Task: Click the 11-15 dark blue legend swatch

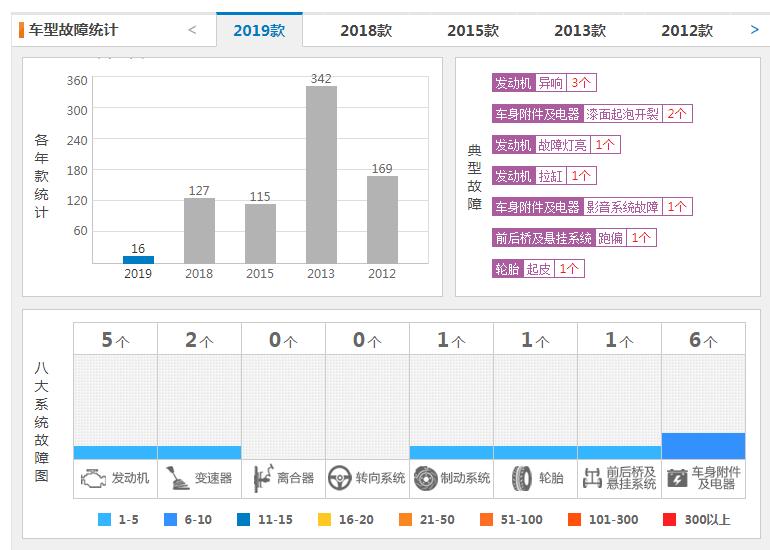Action: 243,520
